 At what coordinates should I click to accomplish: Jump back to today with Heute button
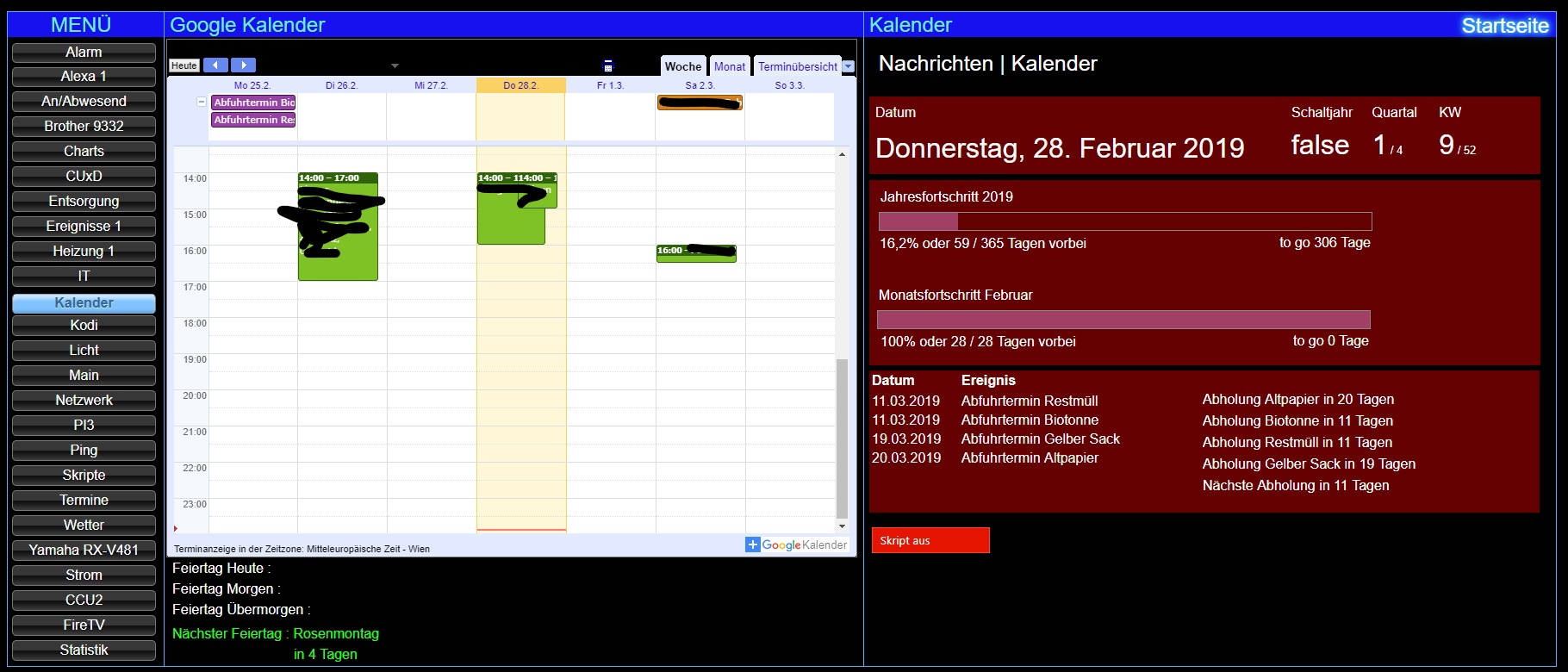click(x=184, y=65)
